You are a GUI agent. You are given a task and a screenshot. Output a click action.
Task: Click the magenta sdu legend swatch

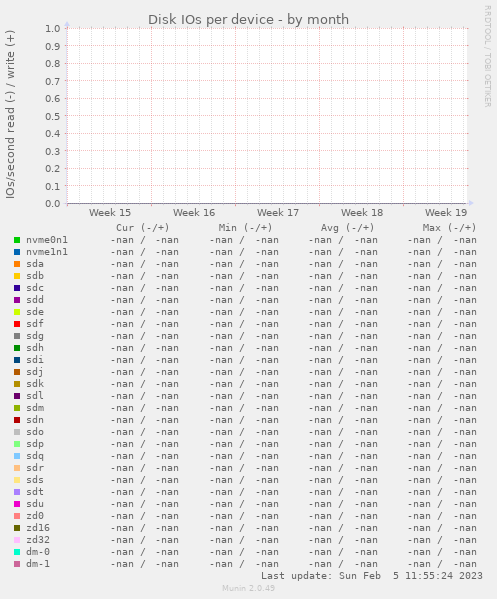coord(17,504)
